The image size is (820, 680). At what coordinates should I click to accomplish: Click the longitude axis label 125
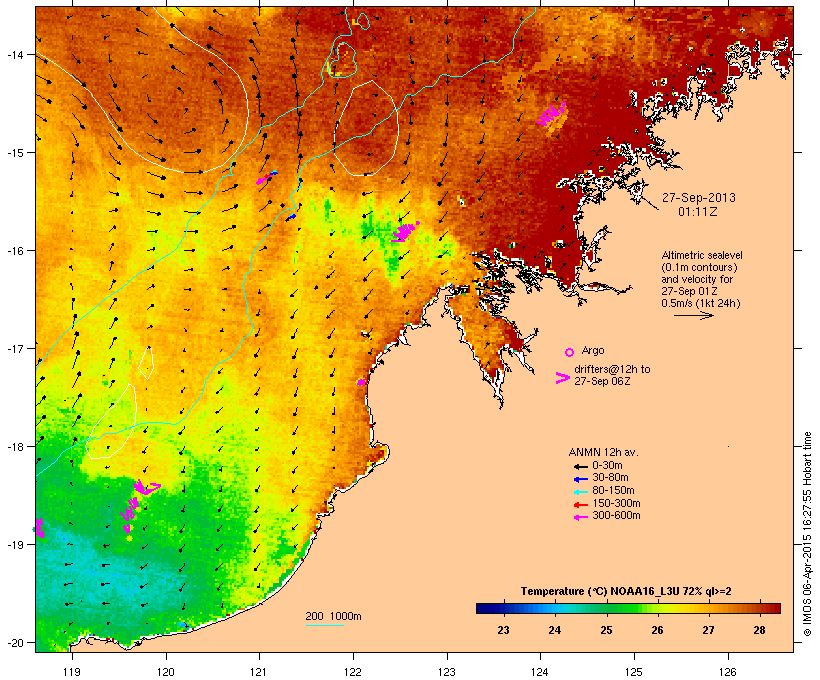click(x=634, y=671)
